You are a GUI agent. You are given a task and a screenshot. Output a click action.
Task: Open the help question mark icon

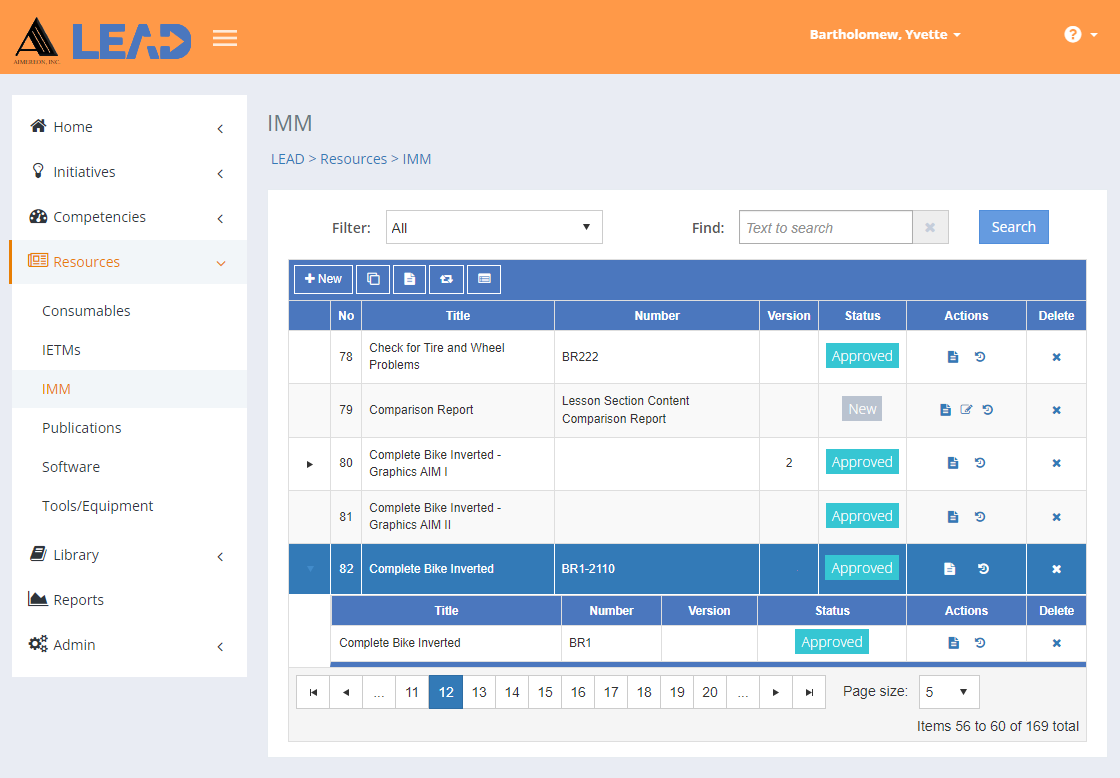point(1072,34)
